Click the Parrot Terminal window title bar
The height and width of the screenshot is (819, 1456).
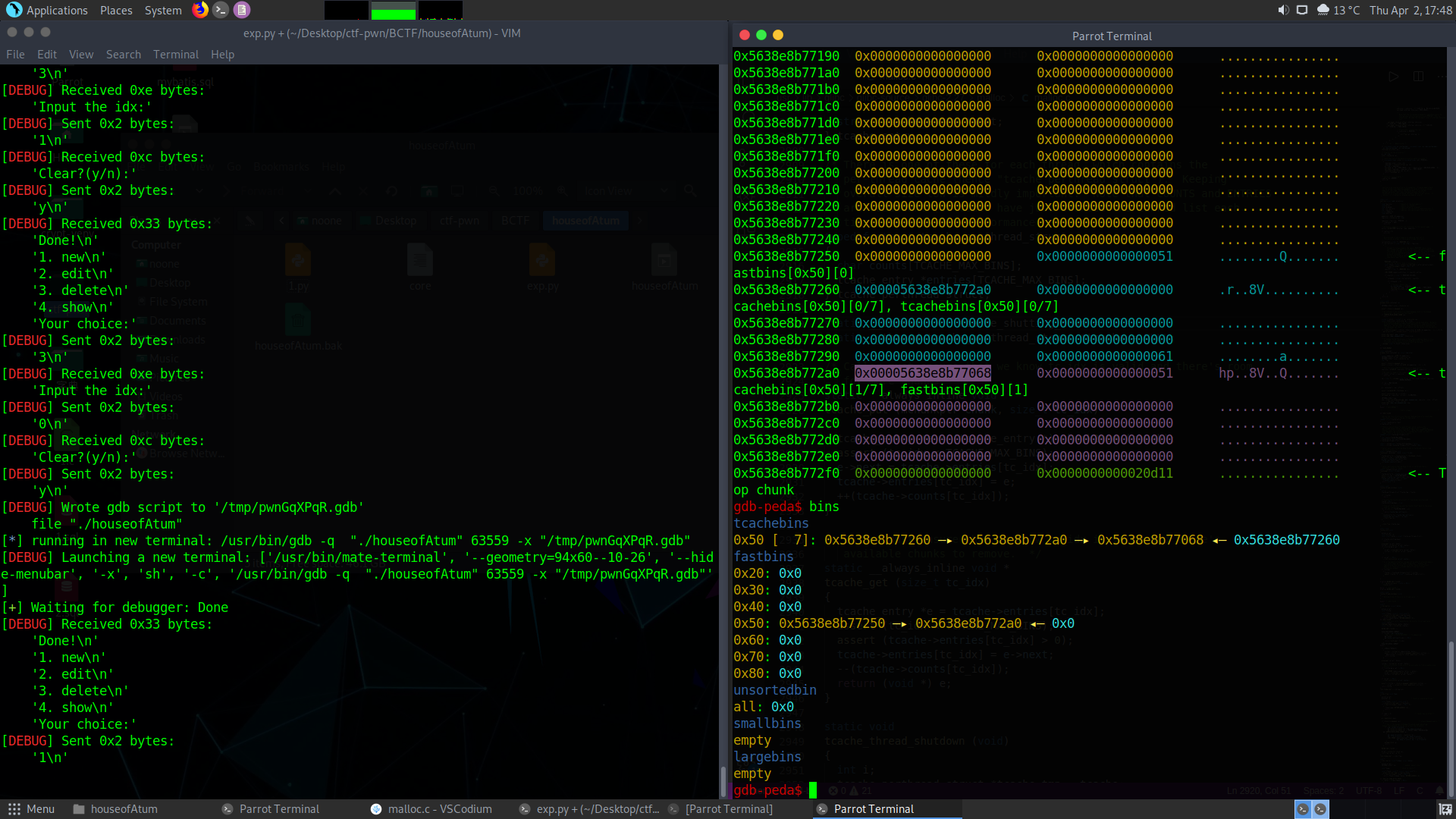click(1112, 36)
